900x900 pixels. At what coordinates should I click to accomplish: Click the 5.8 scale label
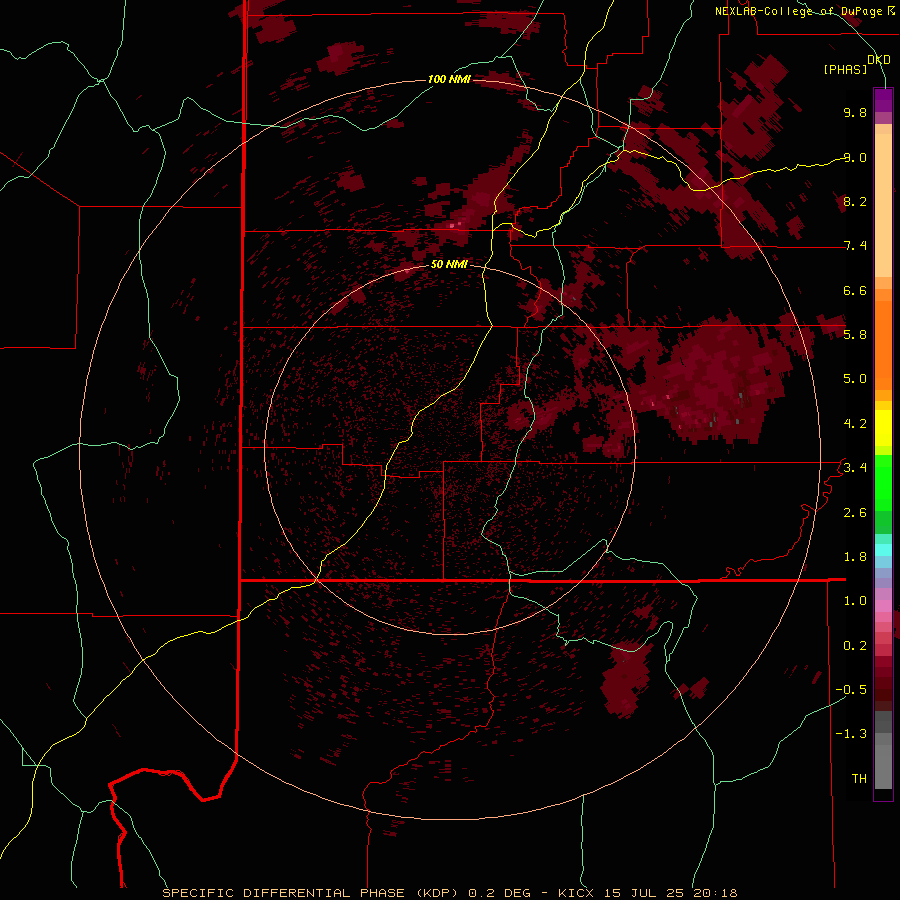tap(855, 334)
